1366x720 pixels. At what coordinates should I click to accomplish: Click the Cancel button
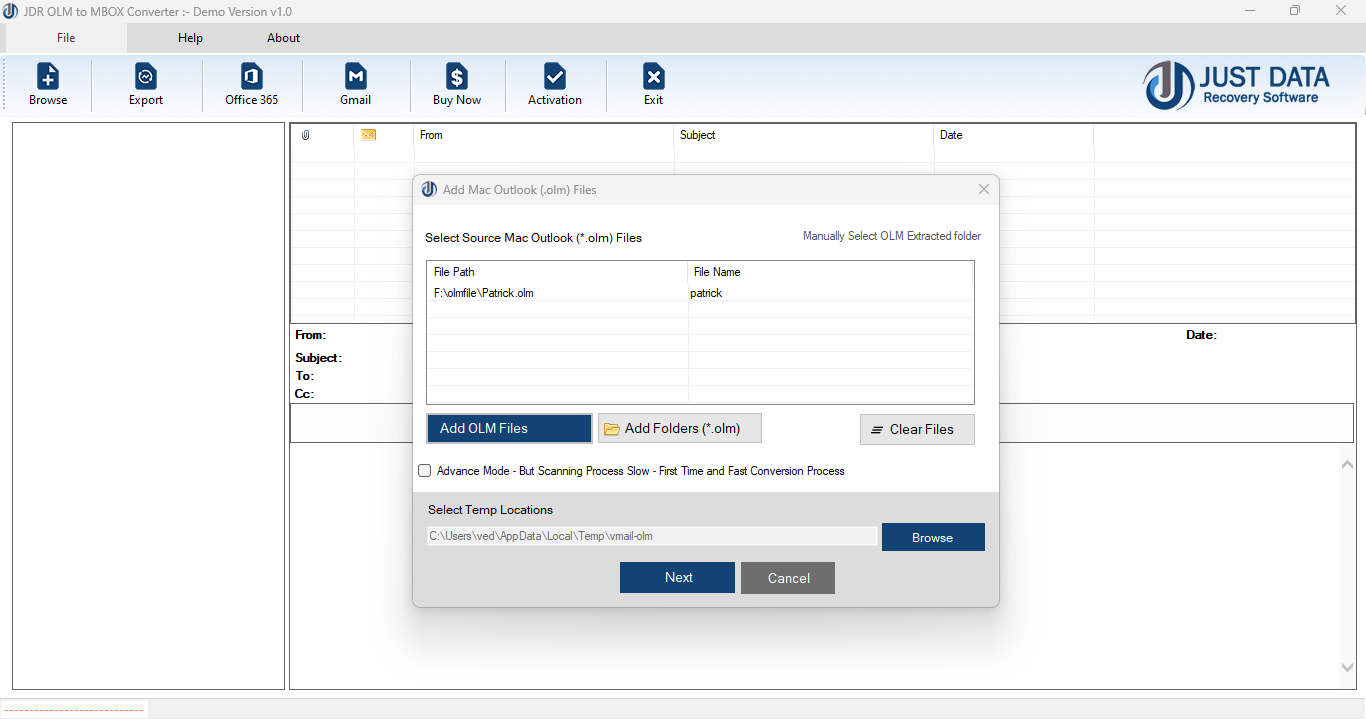pyautogui.click(x=788, y=578)
